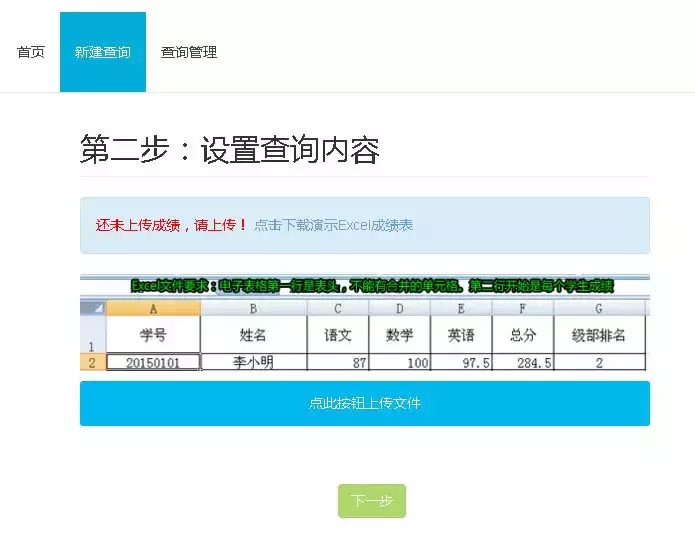695x537 pixels.
Task: Select column C header in sample sheet
Action: (x=338, y=308)
